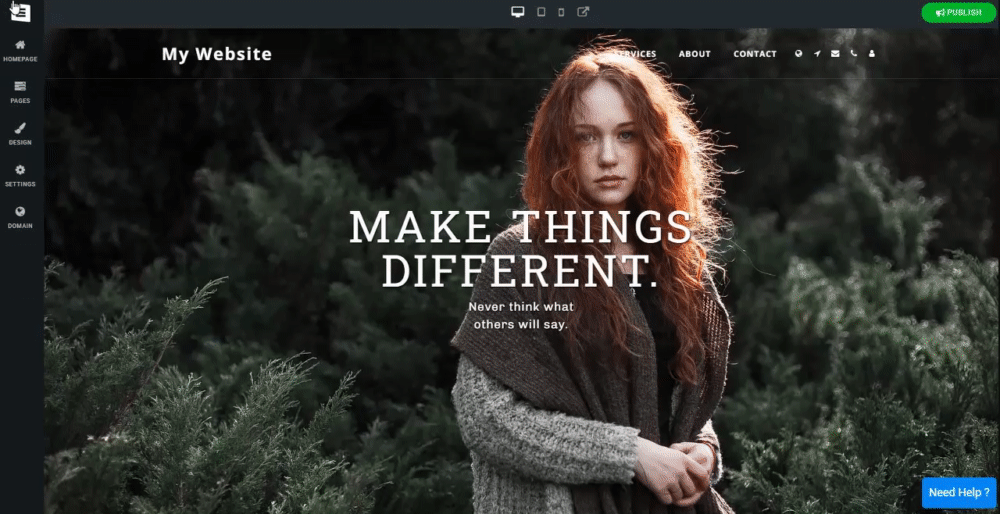Click the globe icon in the website header

pos(798,54)
